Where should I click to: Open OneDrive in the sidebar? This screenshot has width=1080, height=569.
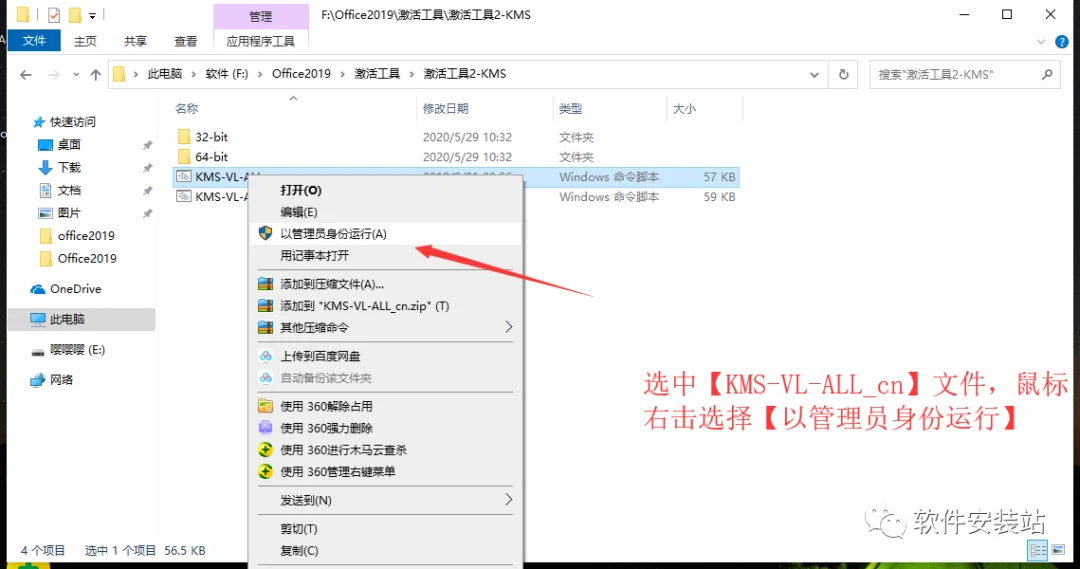tap(76, 289)
